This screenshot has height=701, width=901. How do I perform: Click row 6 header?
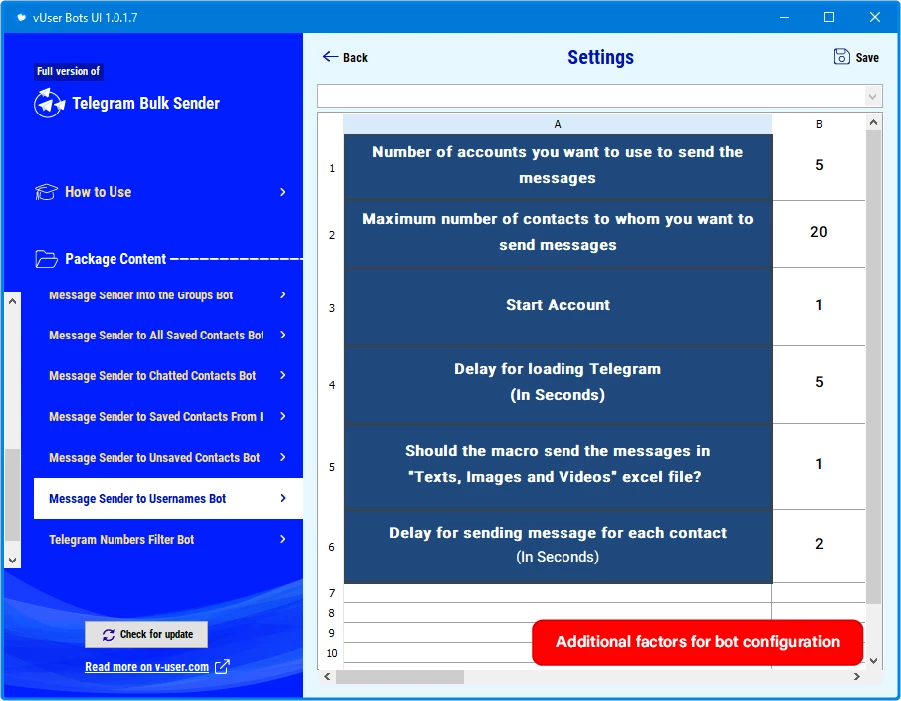tap(332, 547)
